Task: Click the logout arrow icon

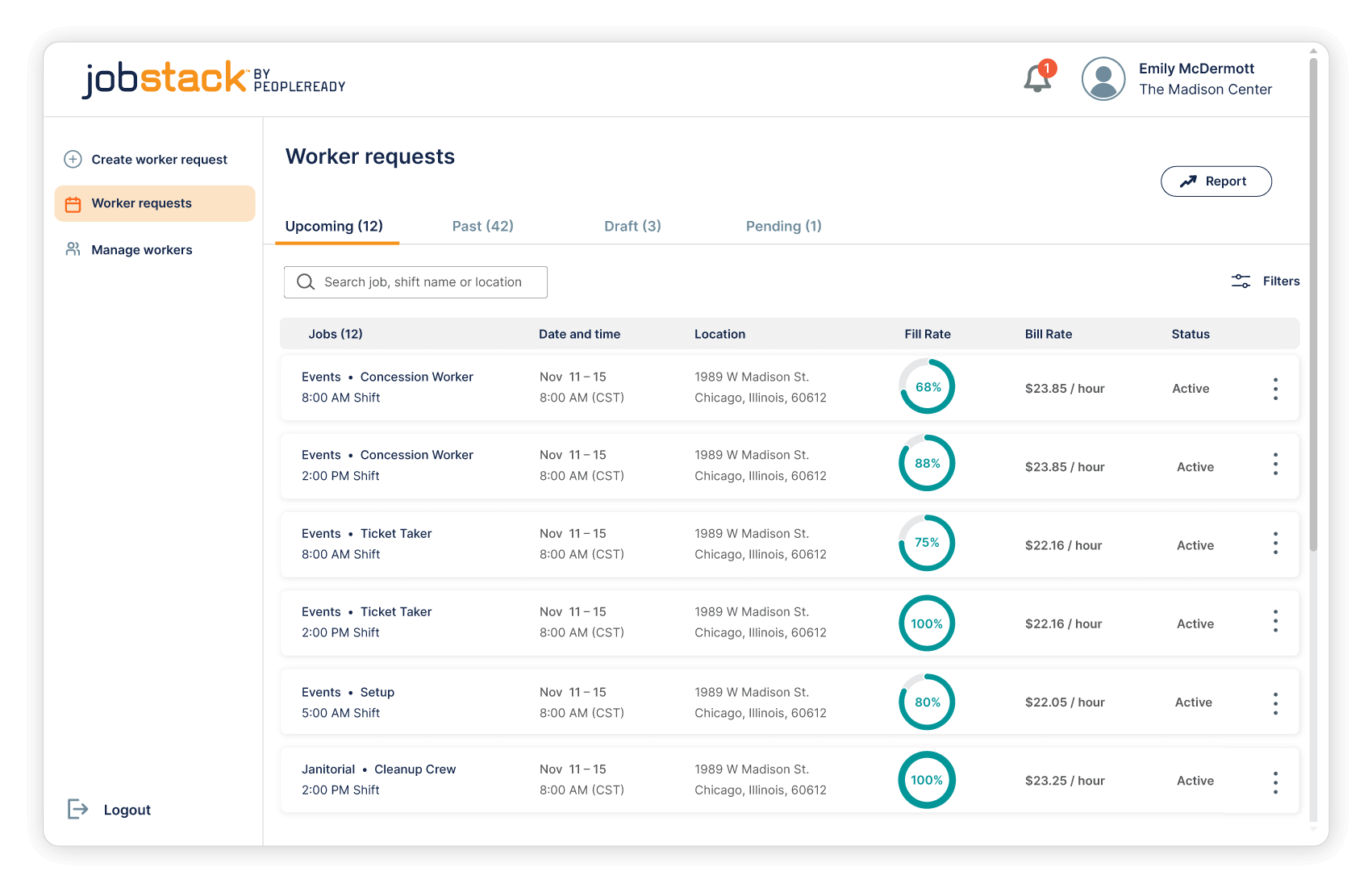Action: [77, 809]
